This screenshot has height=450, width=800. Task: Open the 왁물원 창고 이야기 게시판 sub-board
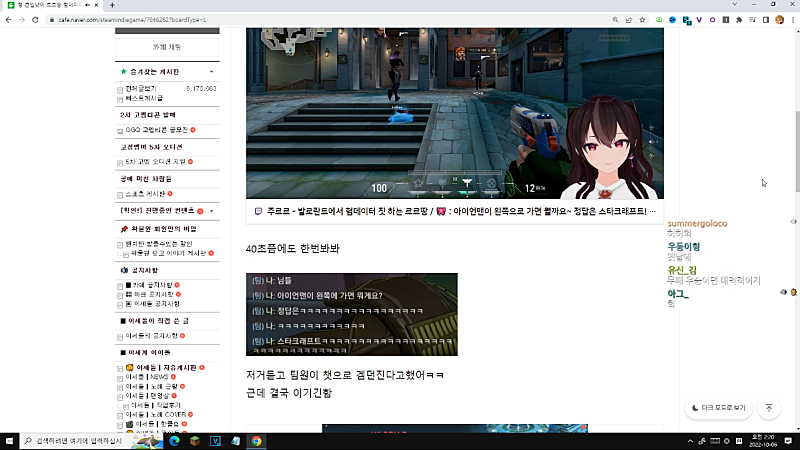coord(169,253)
